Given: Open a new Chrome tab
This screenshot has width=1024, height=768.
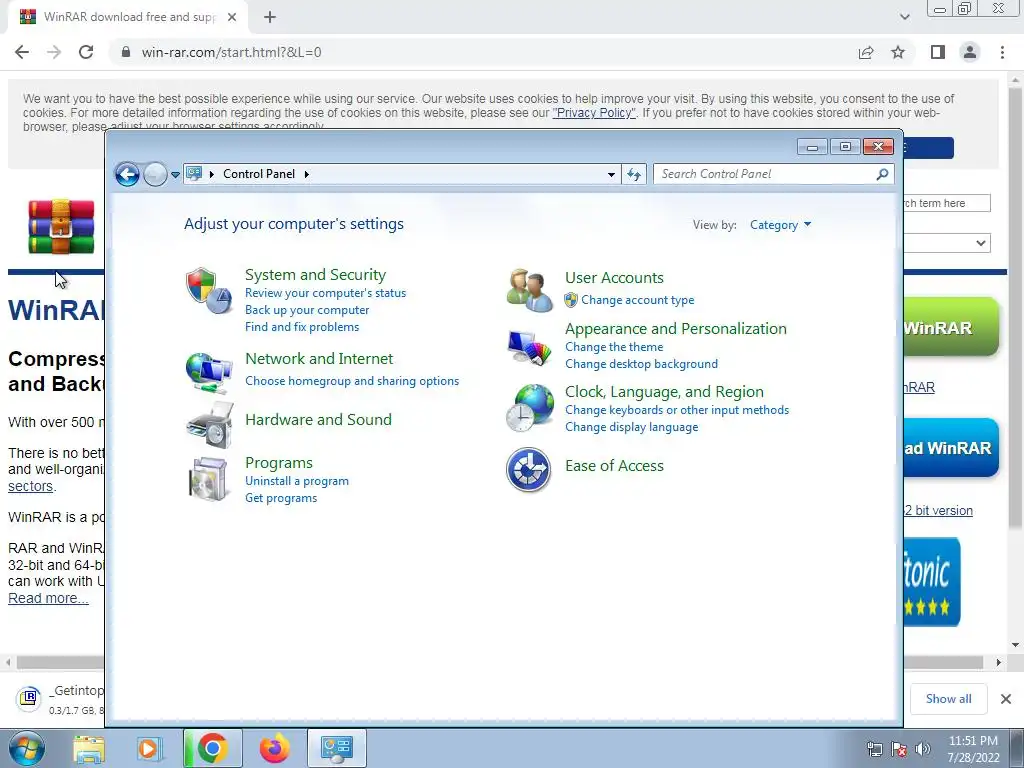Looking at the screenshot, I should tap(270, 17).
